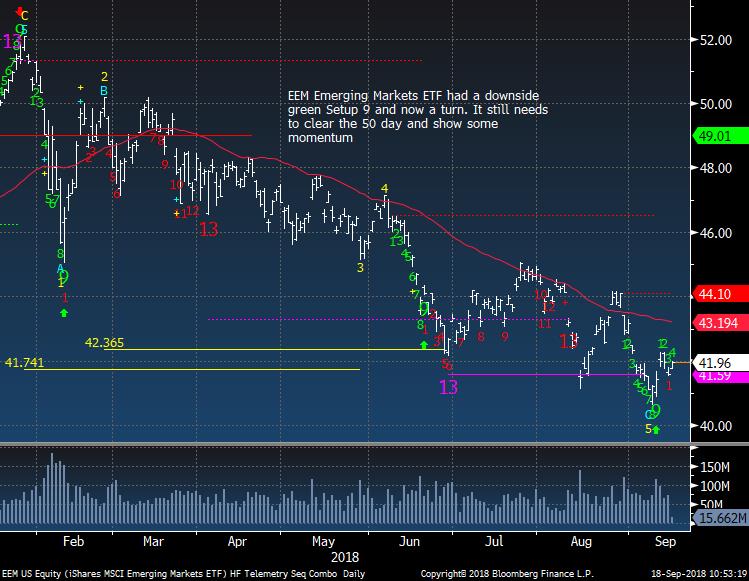This screenshot has height=581, width=749.
Task: Click the 48.00 price axis label
Action: pyautogui.click(x=716, y=168)
